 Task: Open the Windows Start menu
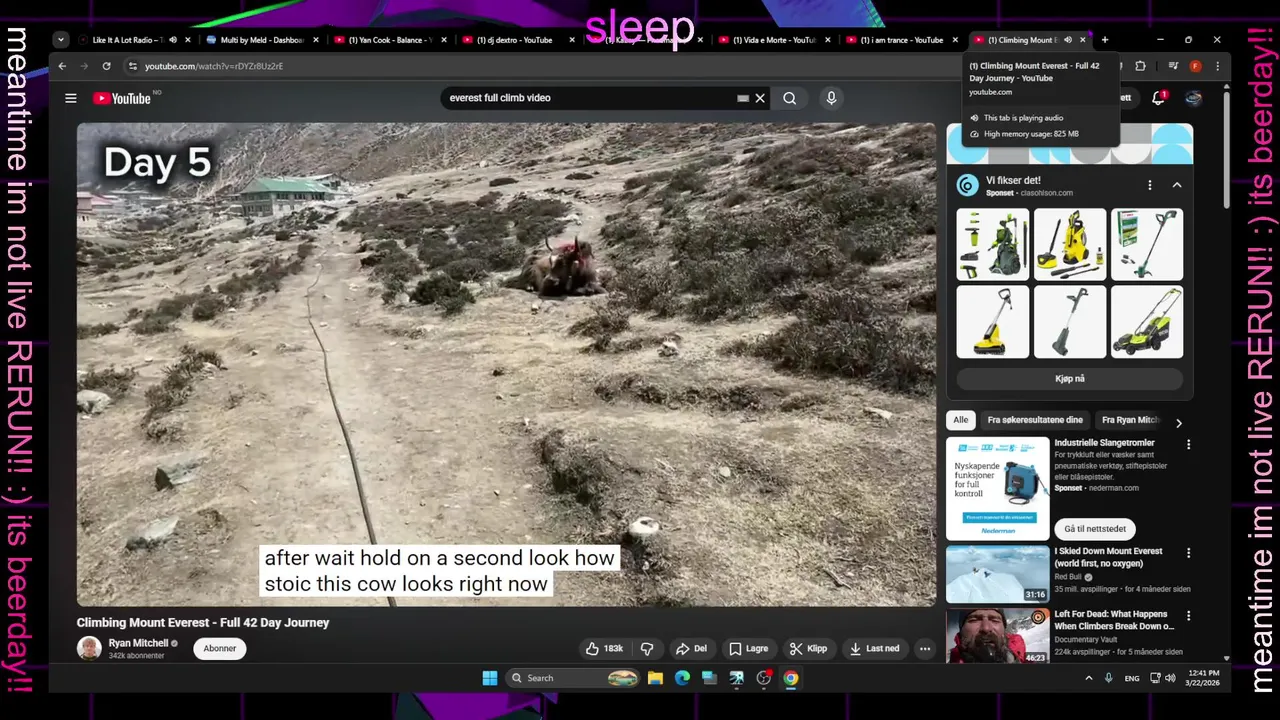pos(490,678)
